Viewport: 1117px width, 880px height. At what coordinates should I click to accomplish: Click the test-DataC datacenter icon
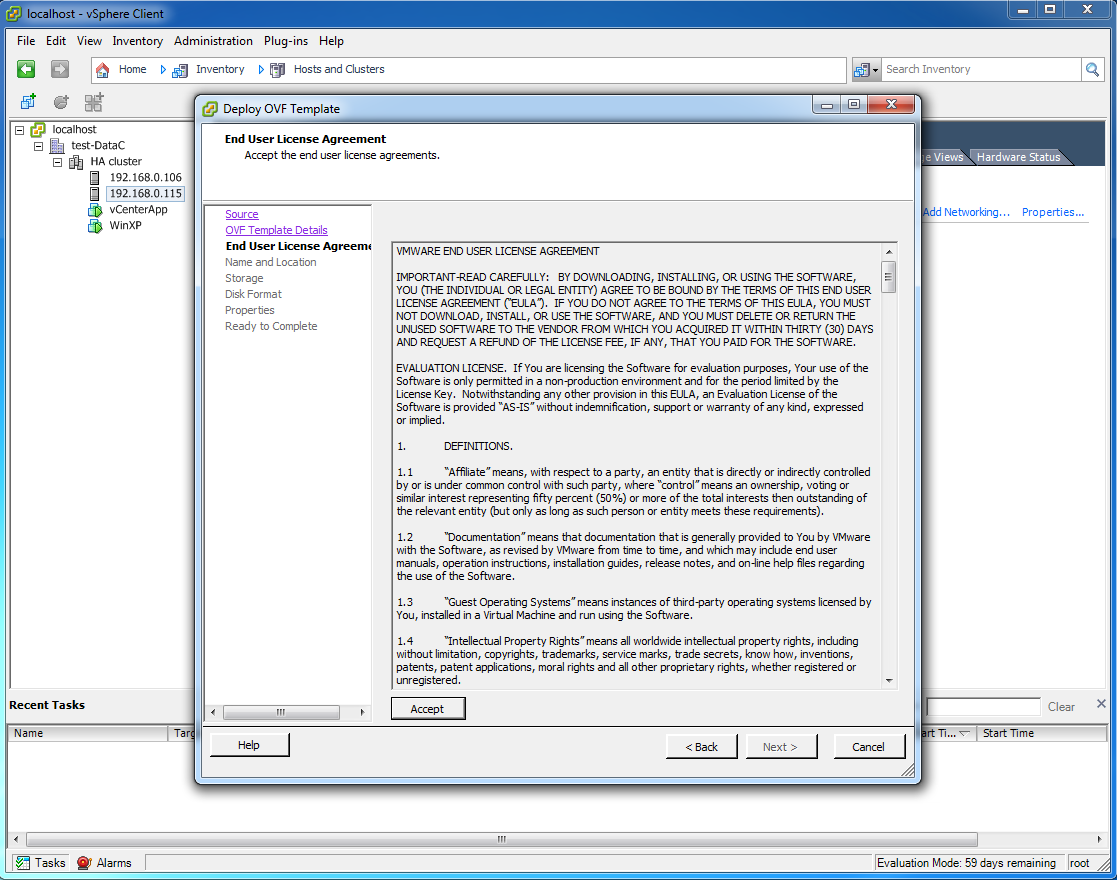point(58,145)
